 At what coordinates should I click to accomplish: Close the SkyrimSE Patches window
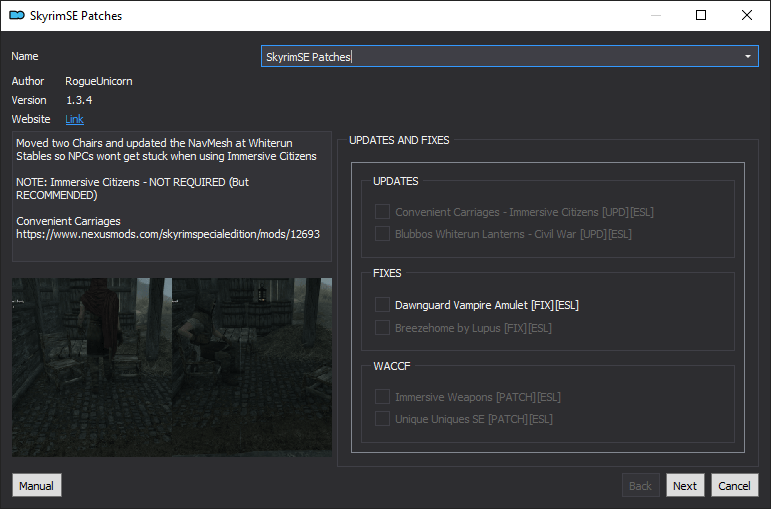point(746,15)
